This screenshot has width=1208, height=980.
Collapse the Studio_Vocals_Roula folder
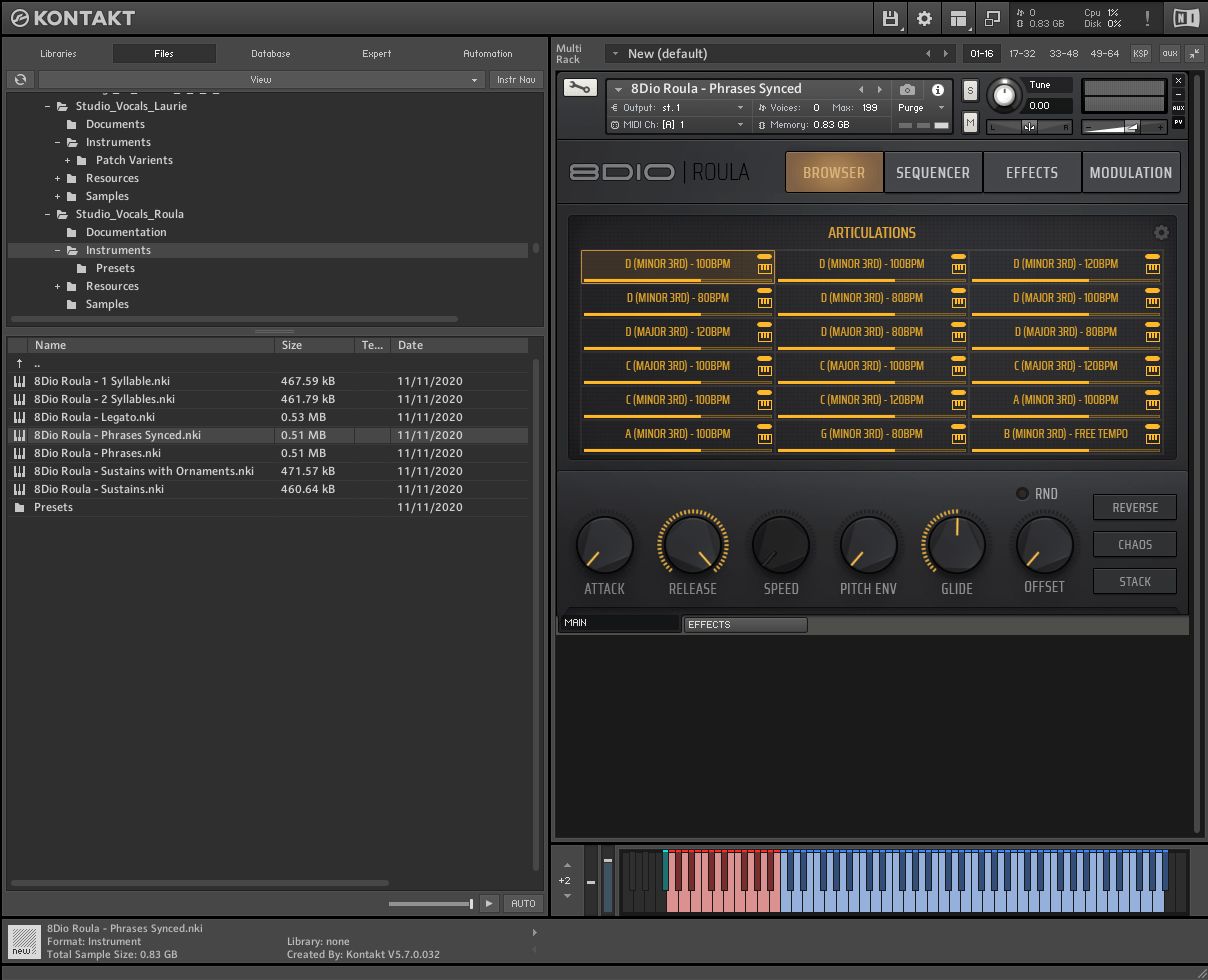[x=47, y=214]
